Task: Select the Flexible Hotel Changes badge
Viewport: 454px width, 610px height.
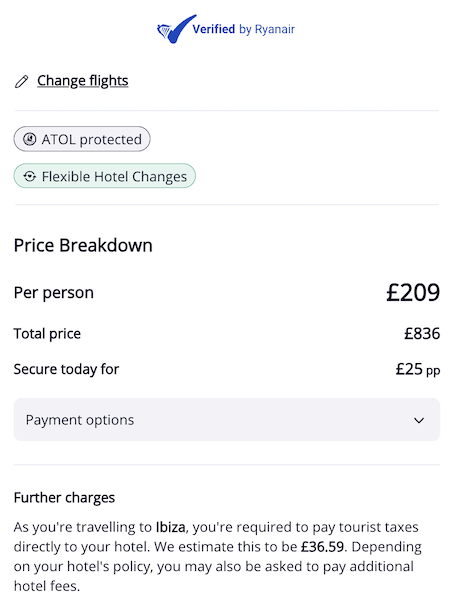Action: point(105,176)
